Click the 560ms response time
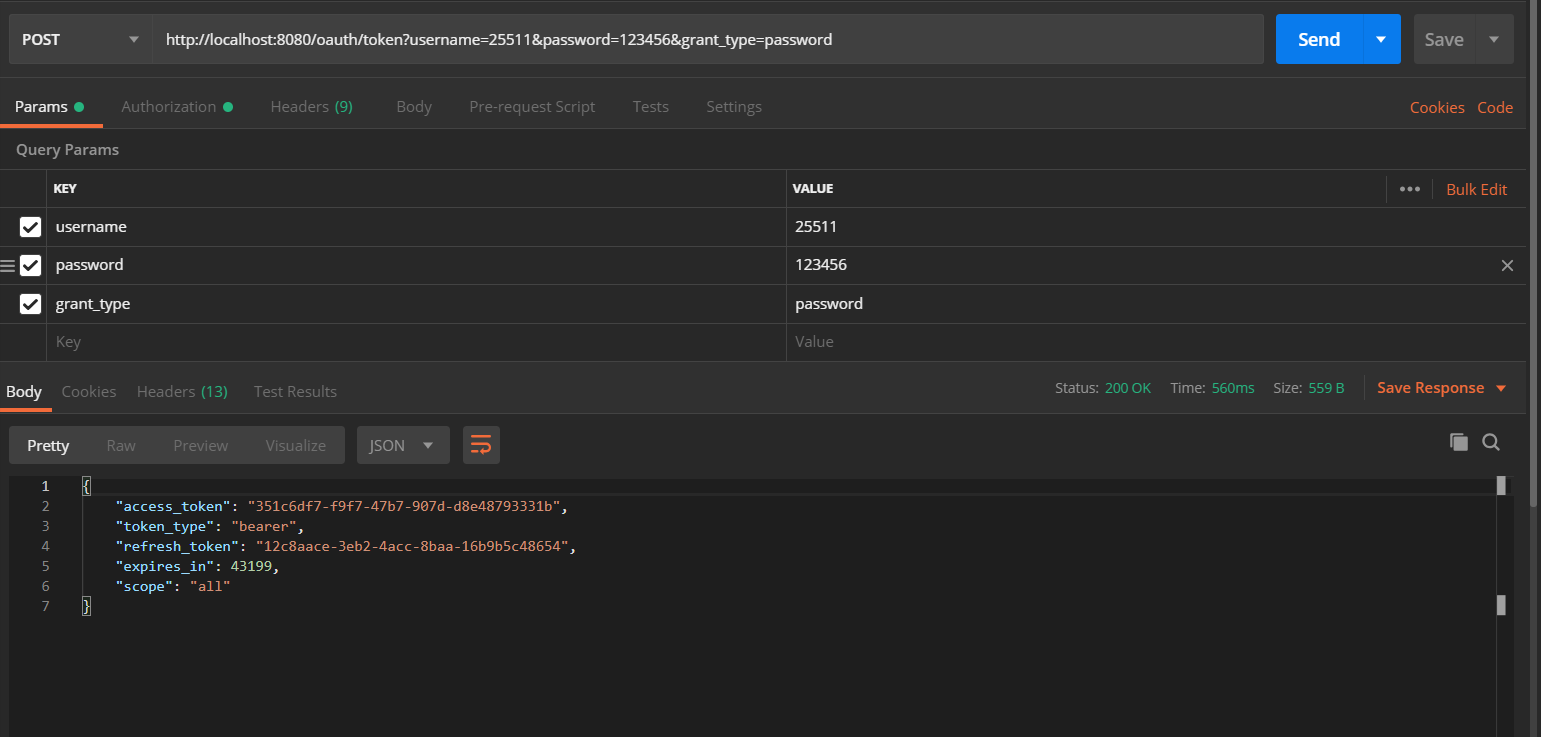Screen dimensions: 1541x737 coord(1233,388)
